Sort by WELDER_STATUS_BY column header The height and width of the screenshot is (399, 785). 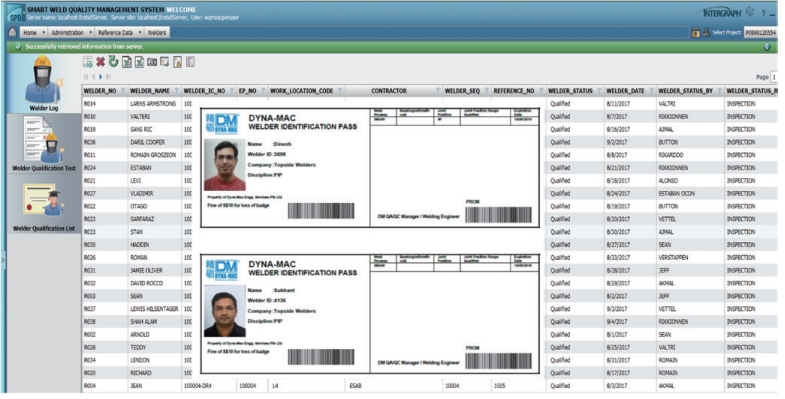(685, 91)
